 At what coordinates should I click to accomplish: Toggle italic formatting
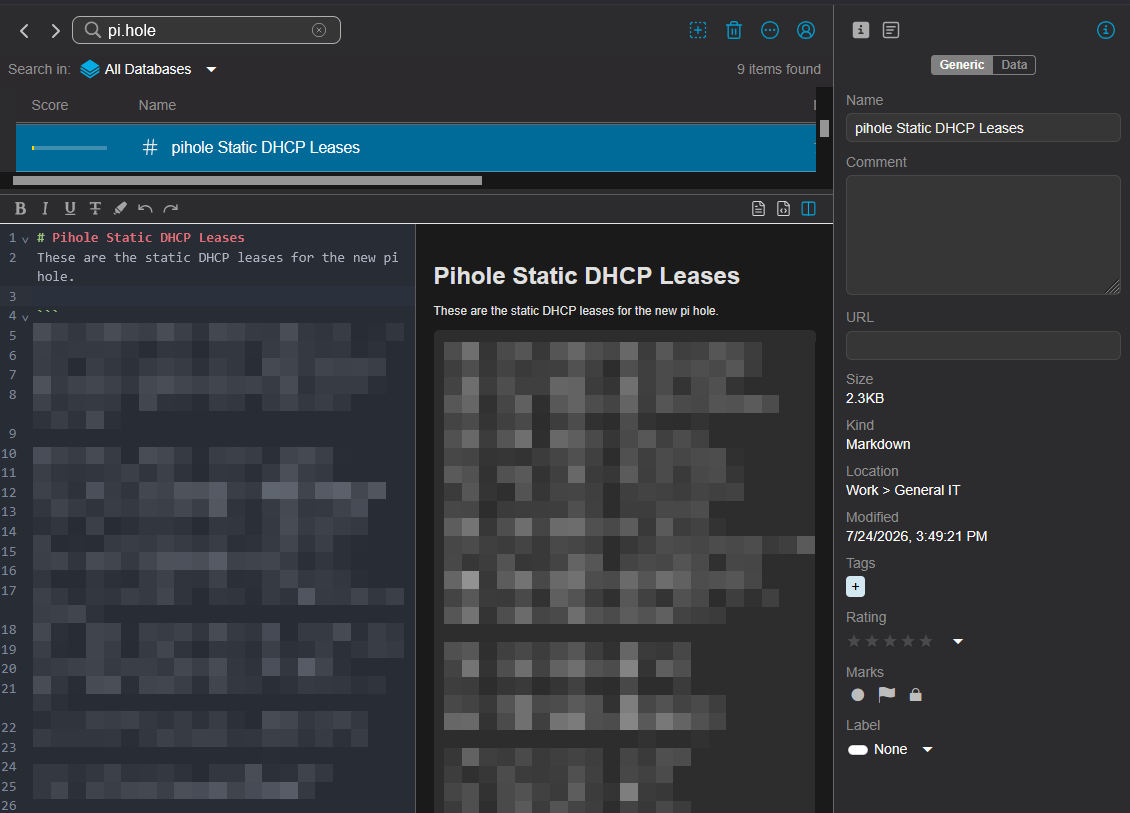(x=45, y=208)
